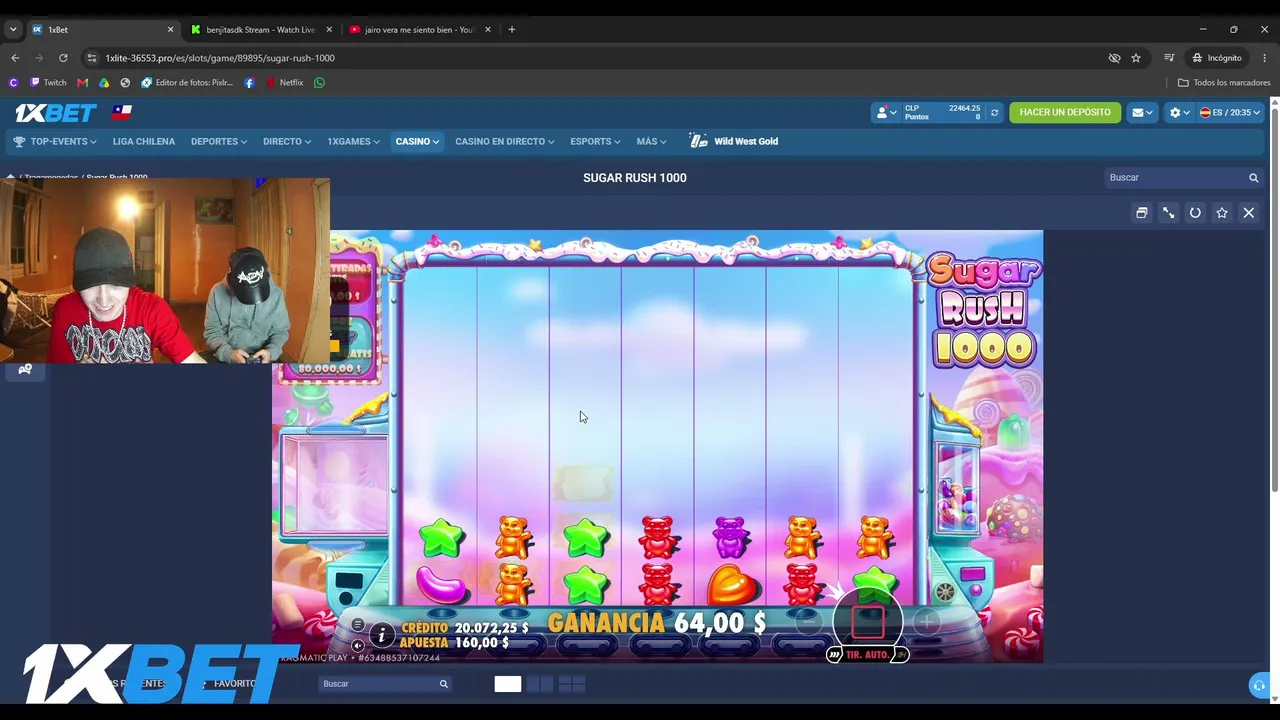Click the magnifier icon in the top search

(x=1253, y=178)
